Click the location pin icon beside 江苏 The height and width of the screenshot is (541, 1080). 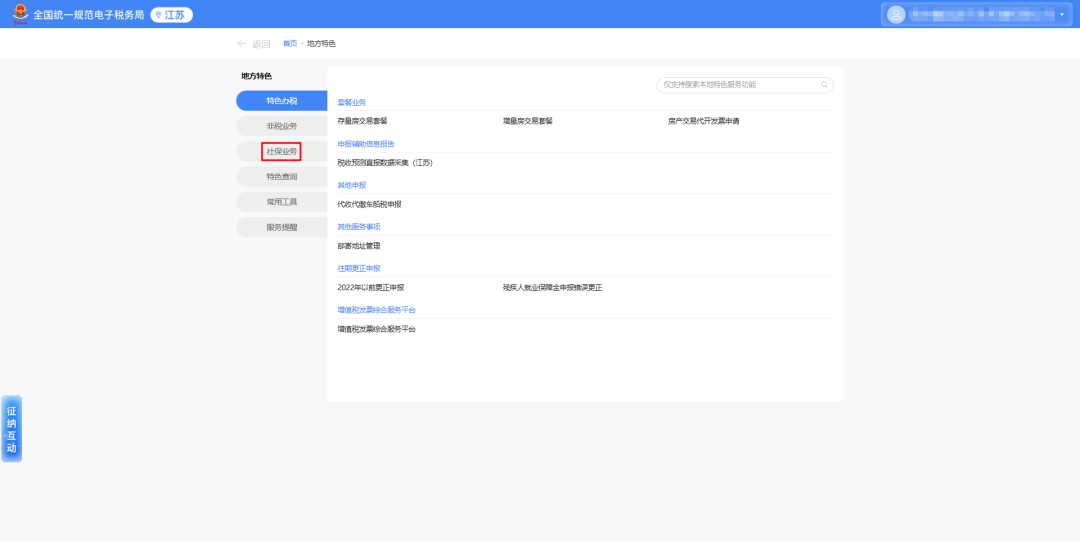(x=158, y=14)
